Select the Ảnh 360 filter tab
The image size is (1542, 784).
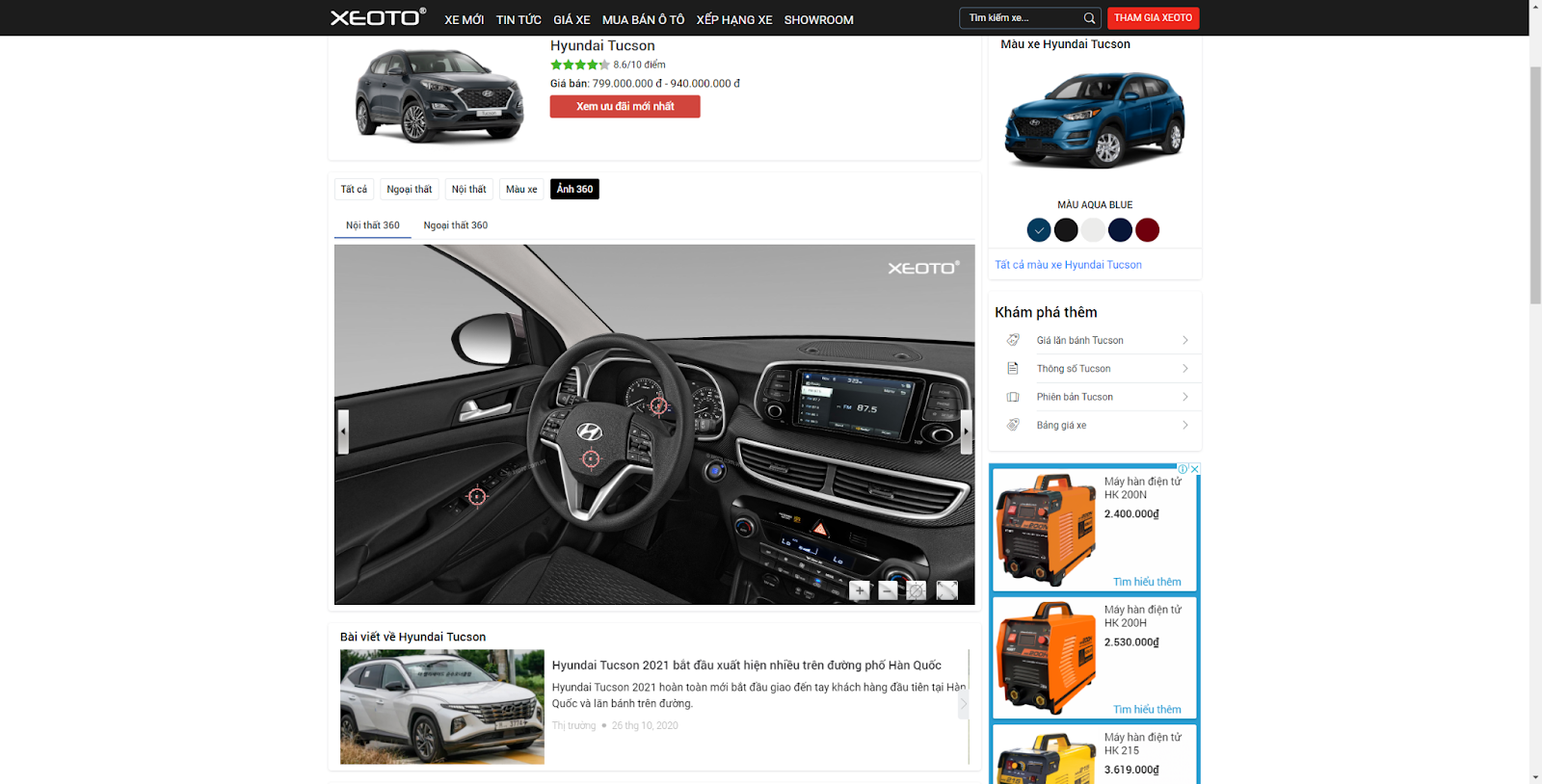point(574,189)
